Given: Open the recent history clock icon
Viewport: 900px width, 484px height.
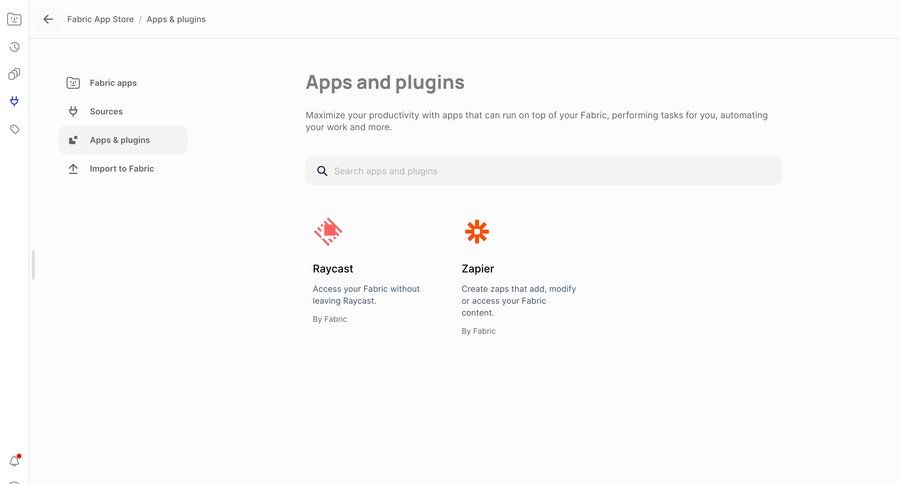Looking at the screenshot, I should click(x=14, y=46).
